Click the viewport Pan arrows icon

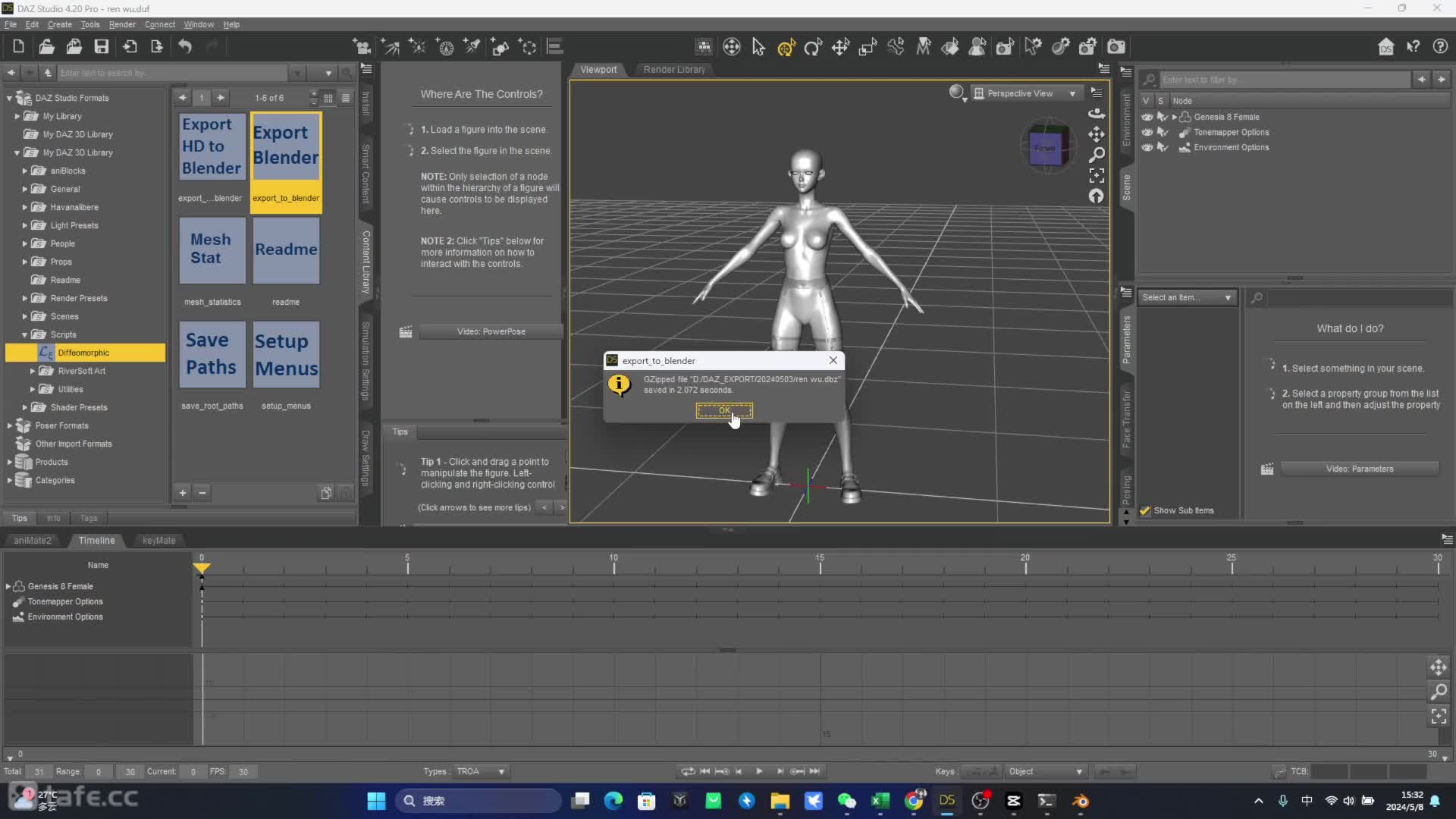click(1097, 134)
